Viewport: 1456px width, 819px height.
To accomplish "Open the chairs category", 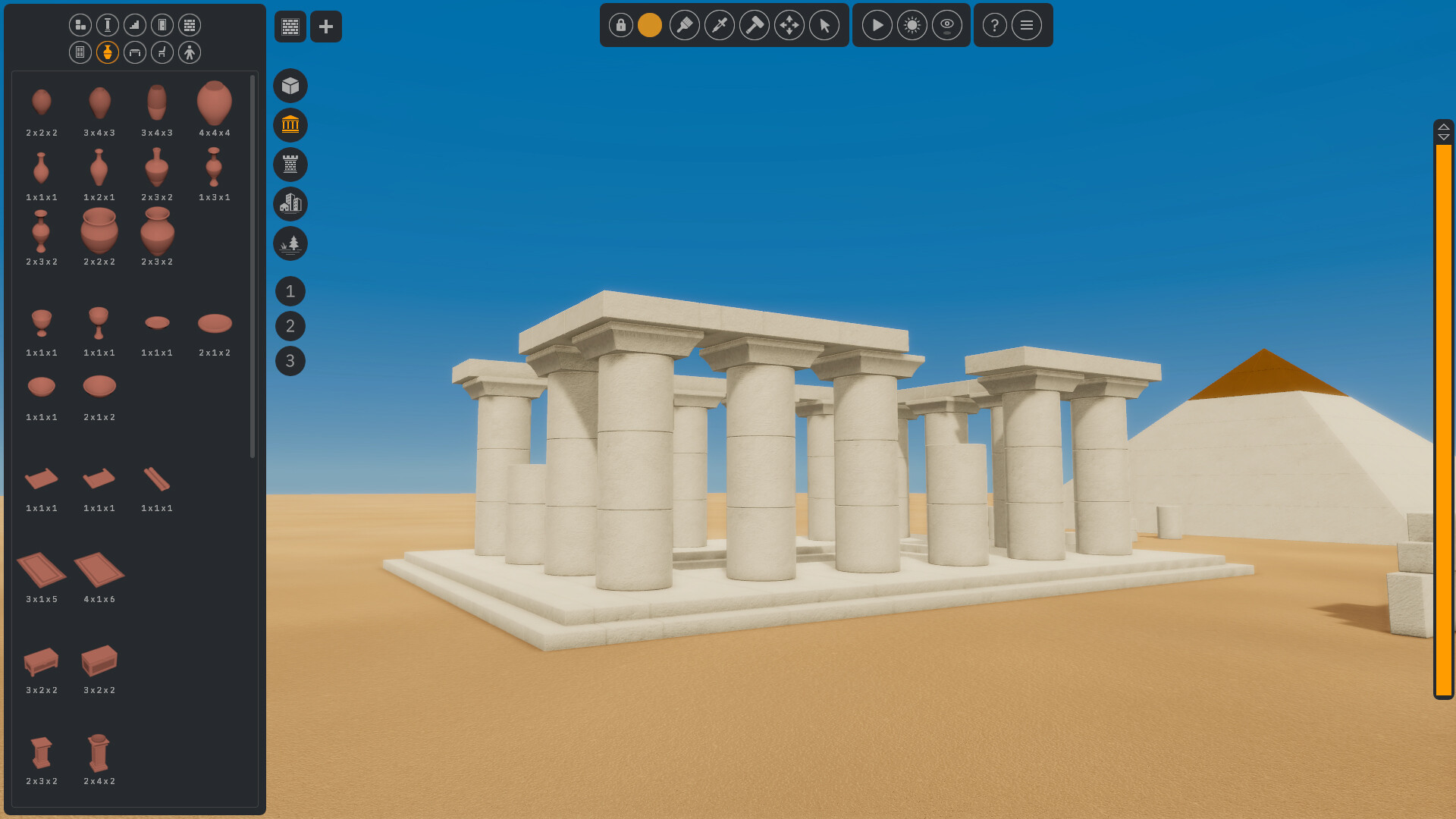I will point(162,52).
